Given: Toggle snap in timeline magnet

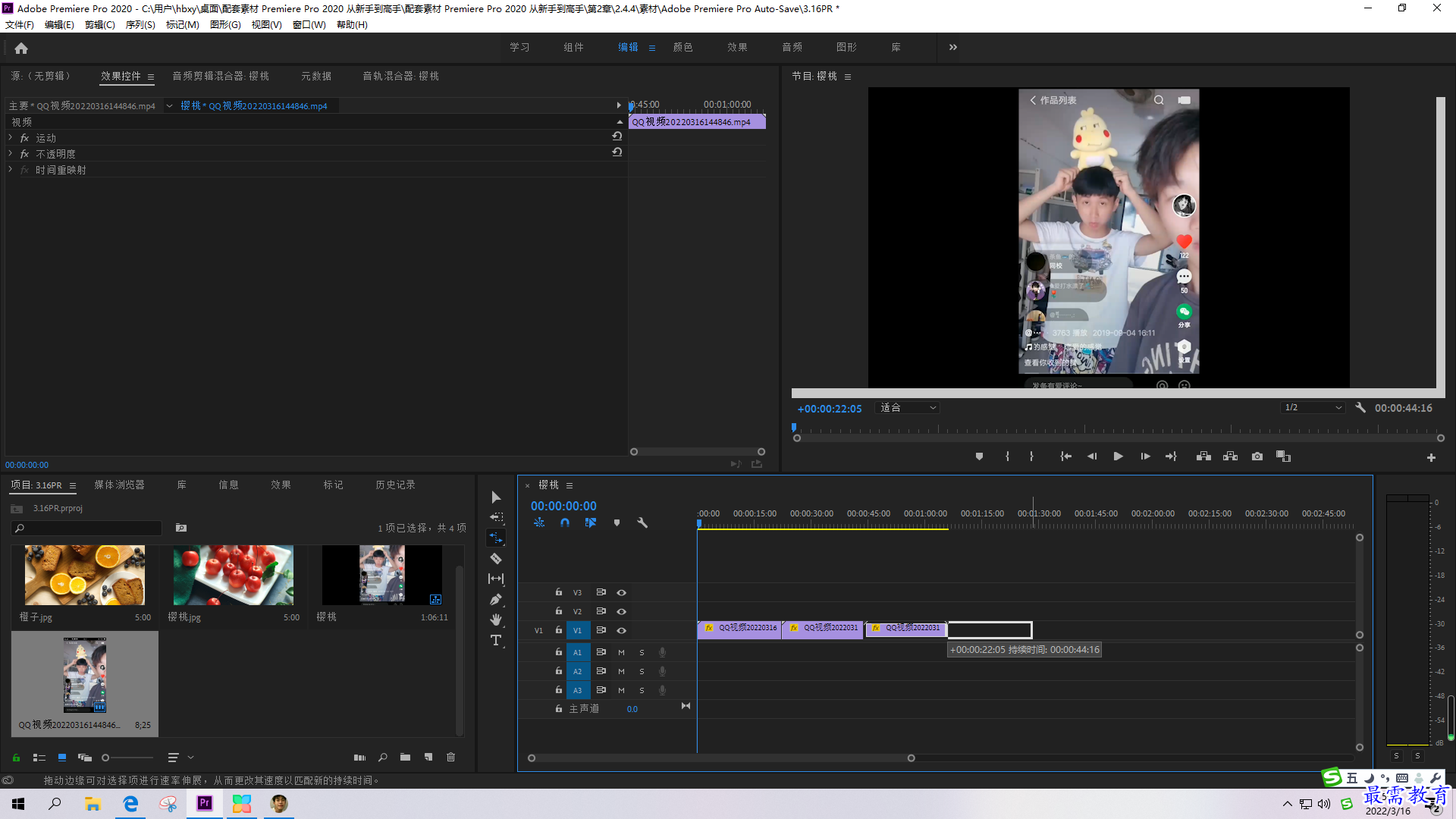Looking at the screenshot, I should [565, 522].
